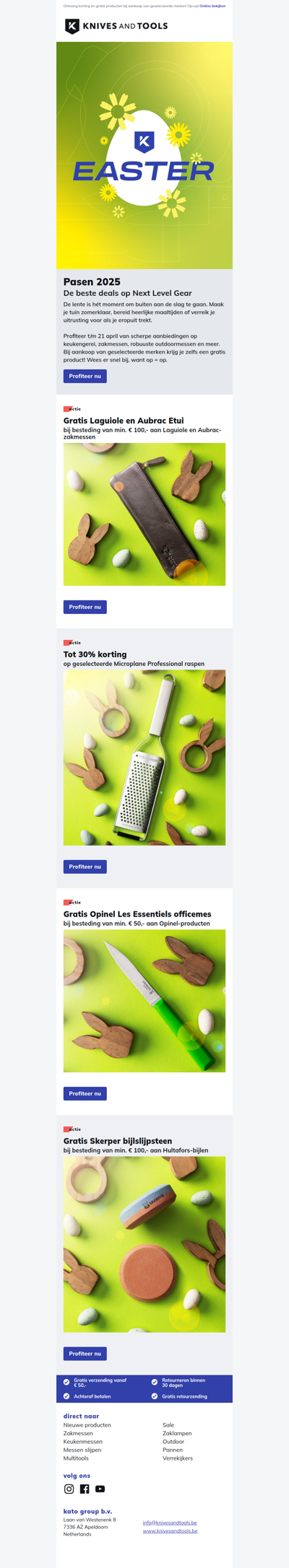This screenshot has height=1568, width=289.
Task: Open the Instagram icon under volg ons
Action: (x=69, y=1489)
